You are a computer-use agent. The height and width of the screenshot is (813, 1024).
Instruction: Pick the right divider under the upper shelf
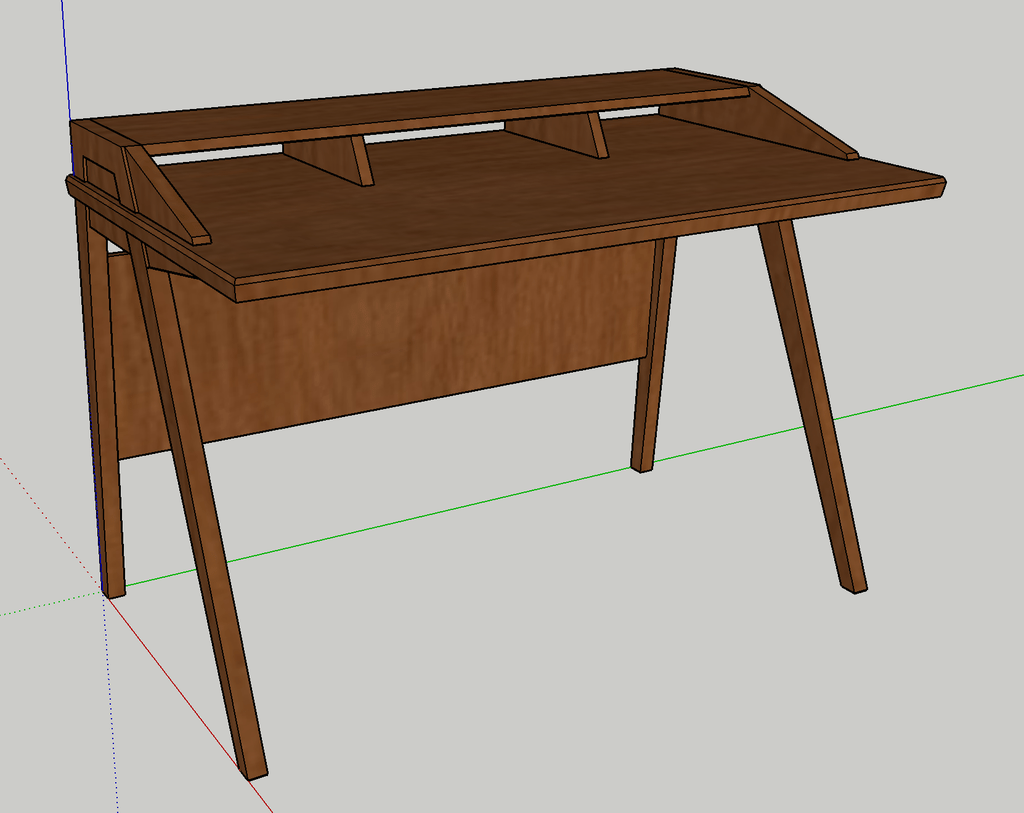tap(558, 133)
